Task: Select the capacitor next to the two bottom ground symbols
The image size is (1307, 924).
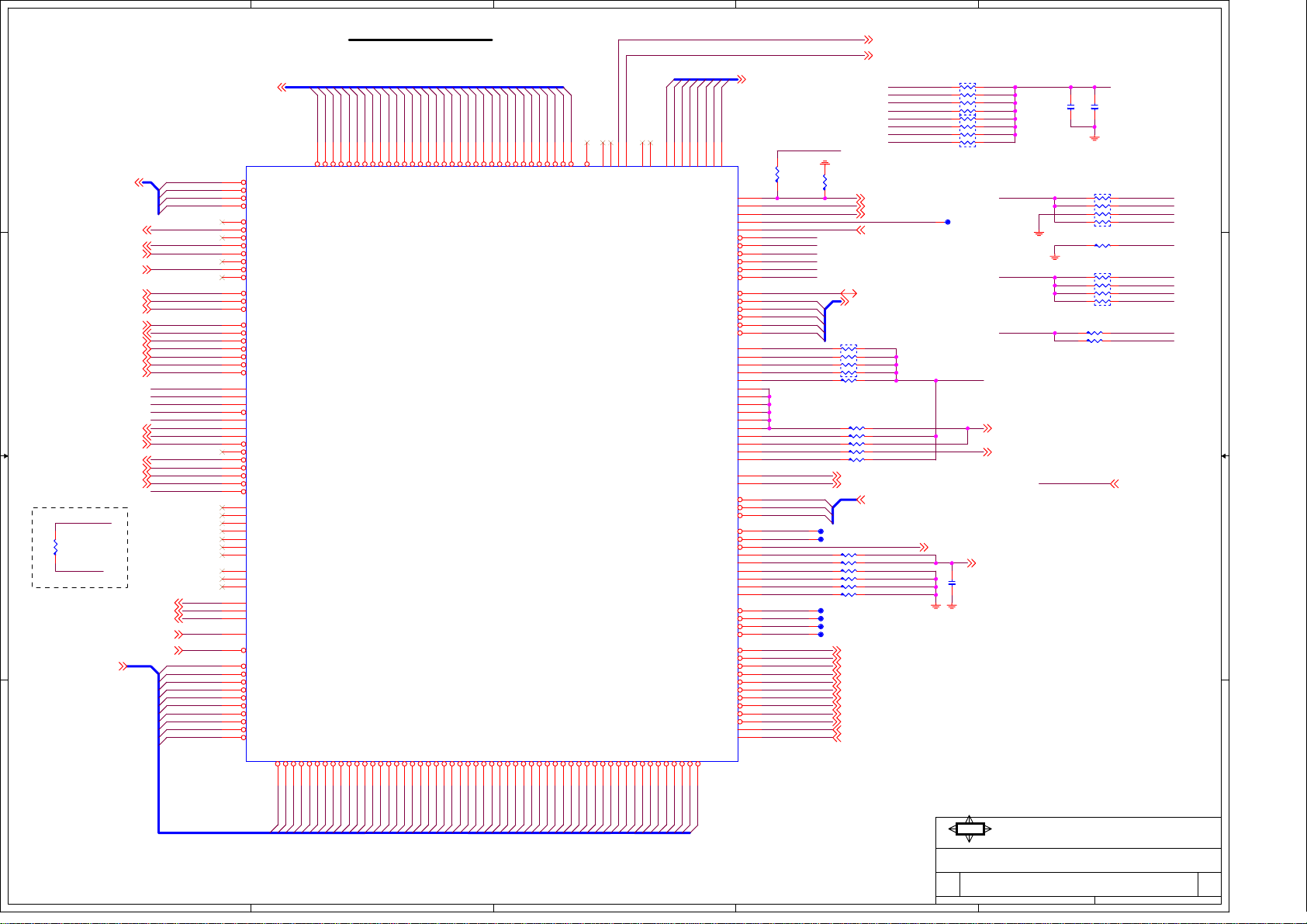Action: click(952, 583)
